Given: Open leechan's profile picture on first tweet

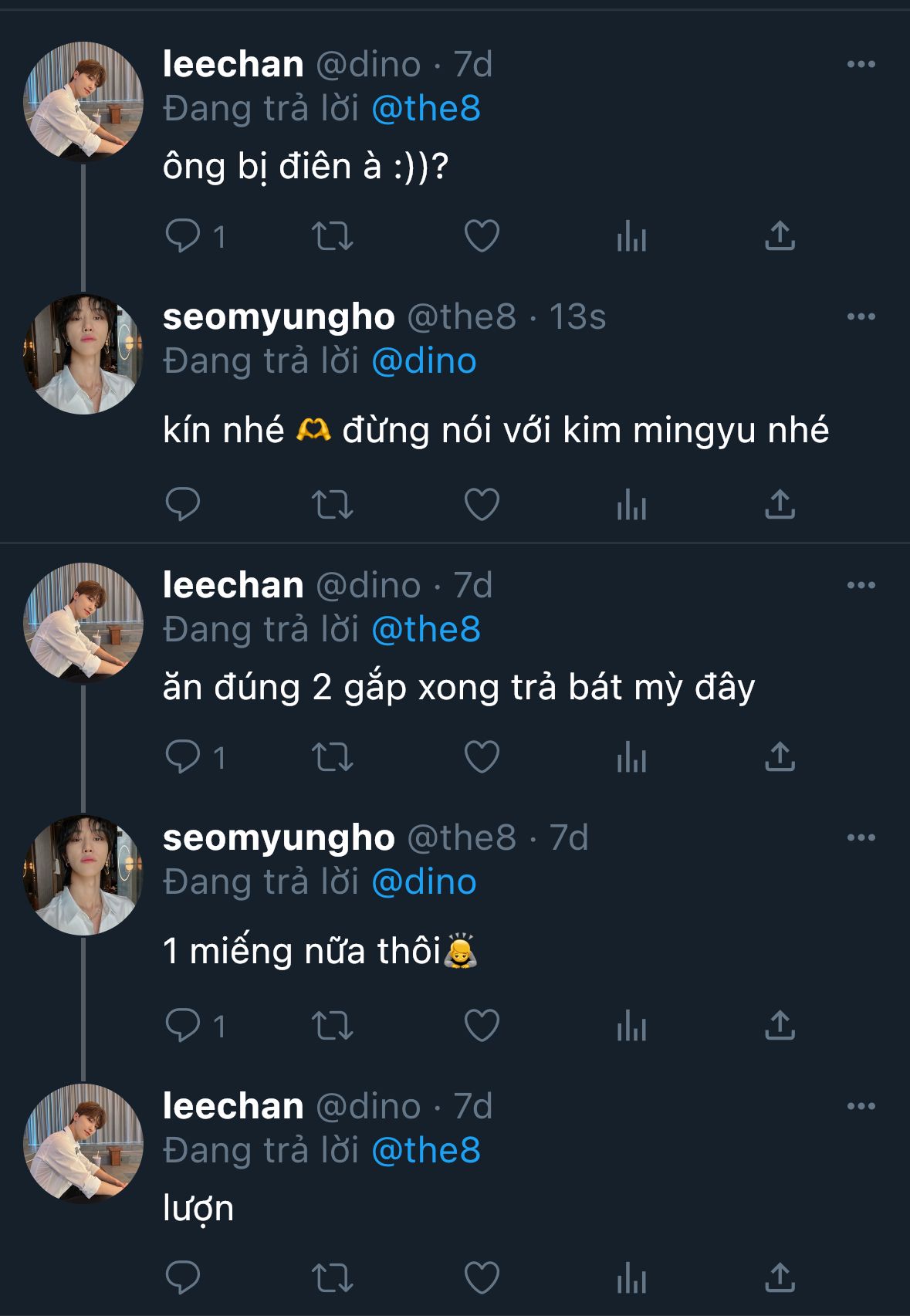Looking at the screenshot, I should point(83,102).
